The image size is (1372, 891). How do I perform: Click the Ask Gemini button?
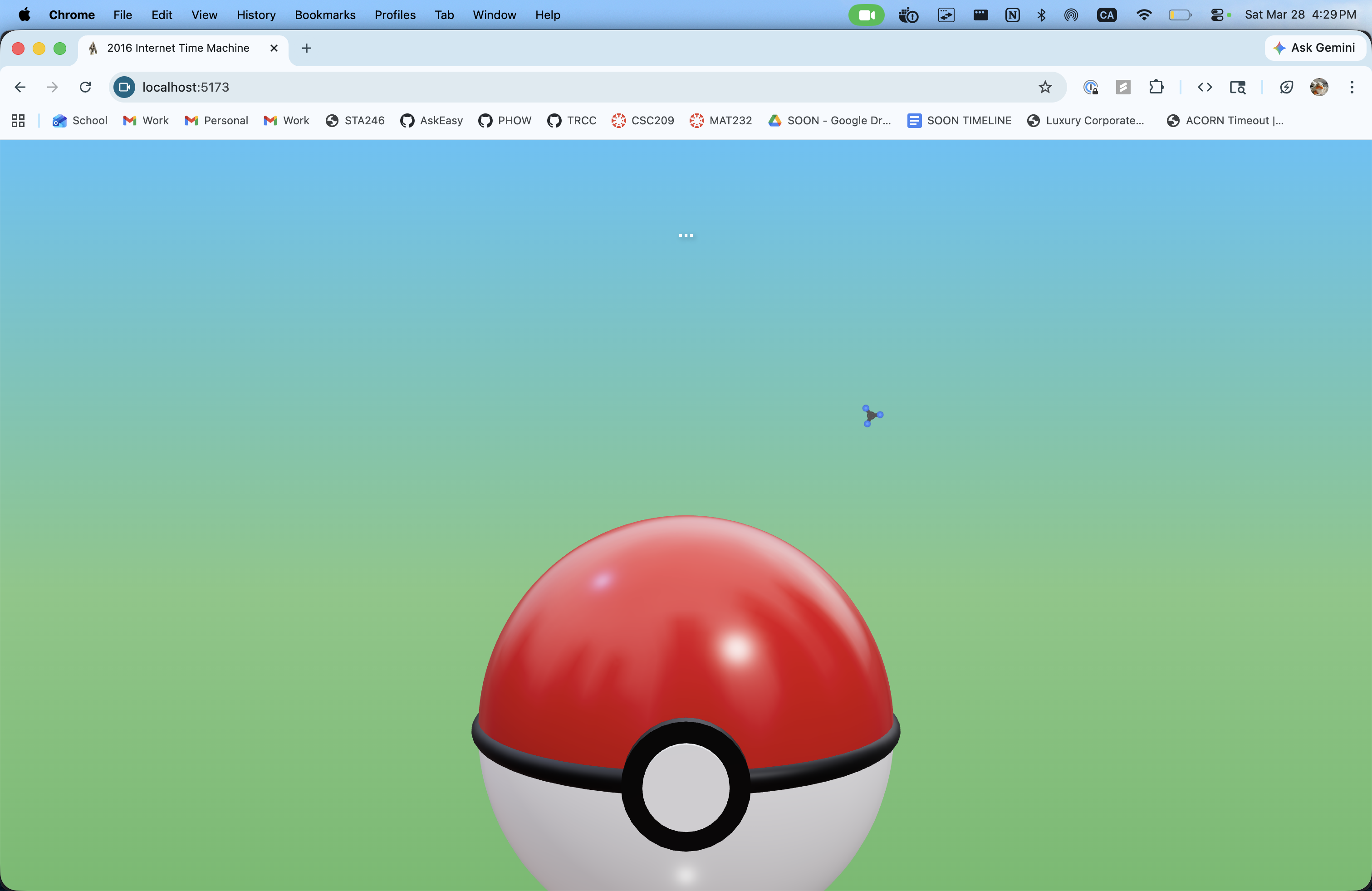(1315, 48)
